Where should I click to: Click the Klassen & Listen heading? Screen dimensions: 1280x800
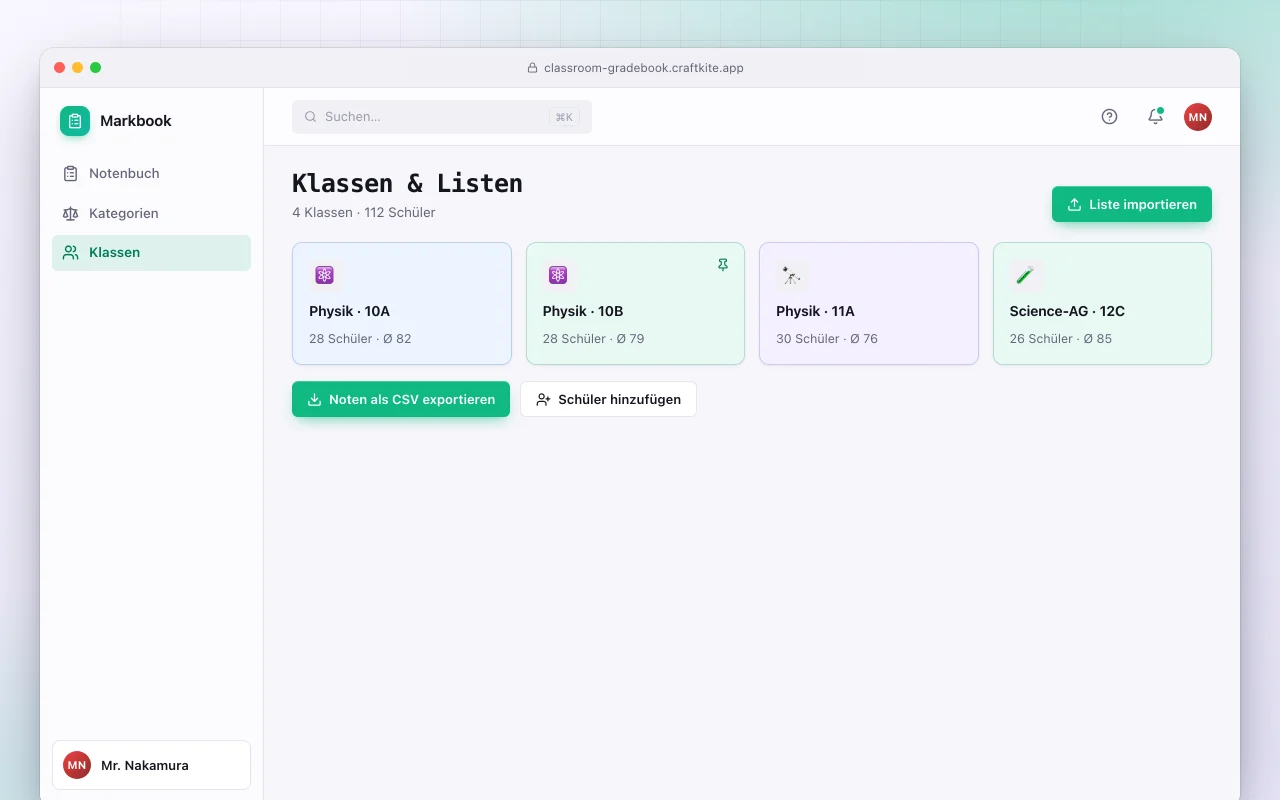(x=407, y=183)
